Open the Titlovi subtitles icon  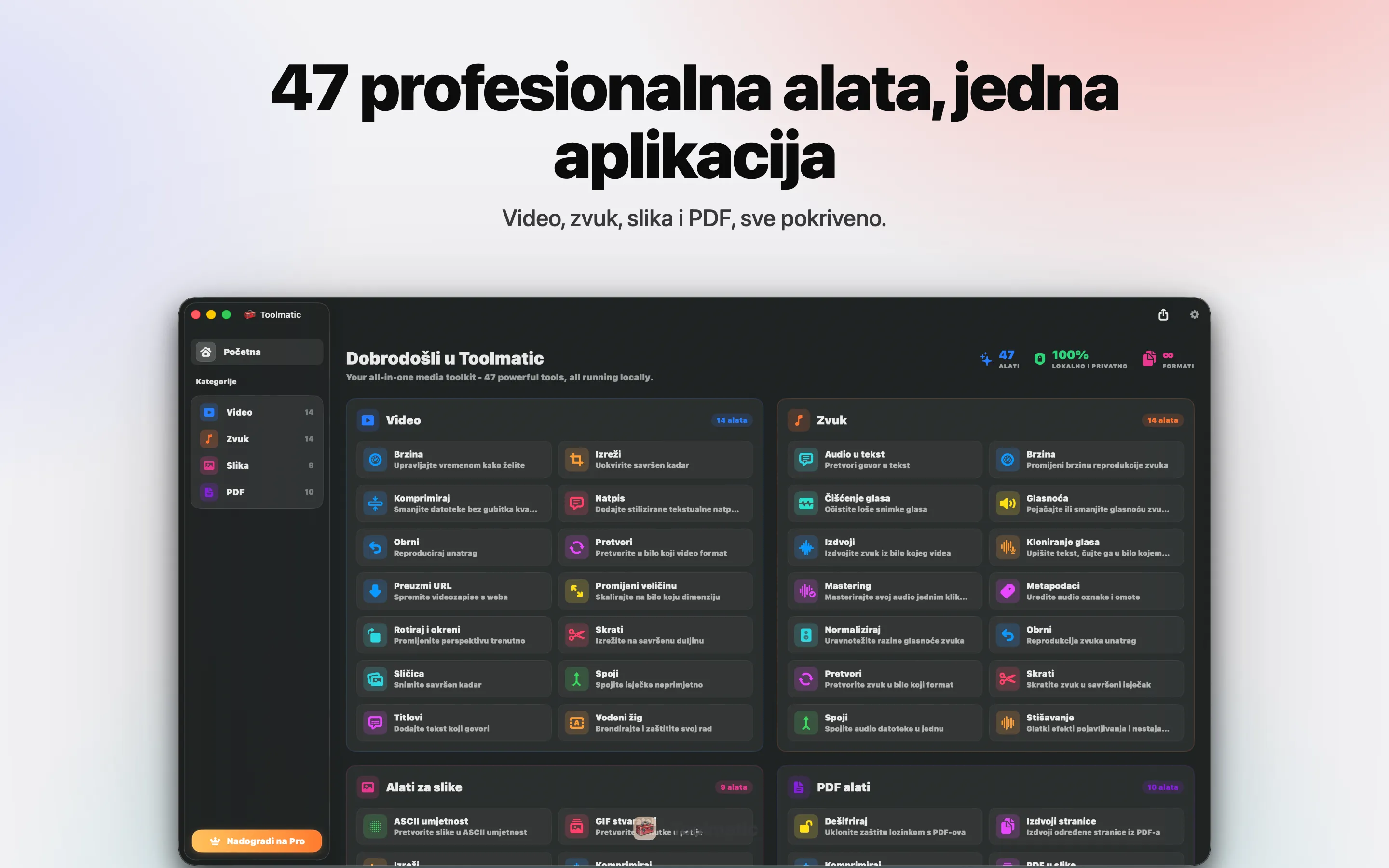coord(375,723)
